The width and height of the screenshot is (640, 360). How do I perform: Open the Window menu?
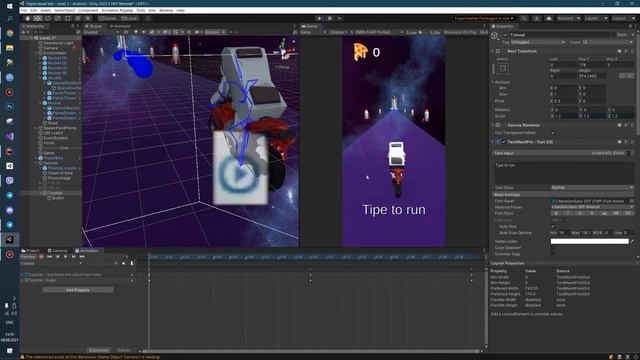tap(166, 10)
